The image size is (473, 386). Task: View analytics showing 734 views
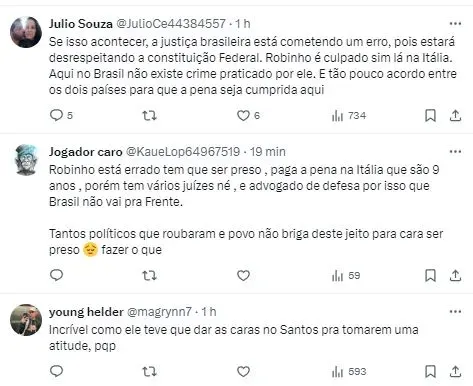[349, 116]
